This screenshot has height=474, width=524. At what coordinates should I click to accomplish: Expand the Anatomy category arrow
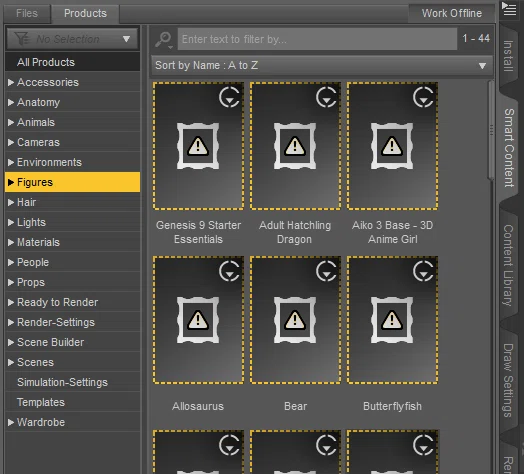[11, 102]
